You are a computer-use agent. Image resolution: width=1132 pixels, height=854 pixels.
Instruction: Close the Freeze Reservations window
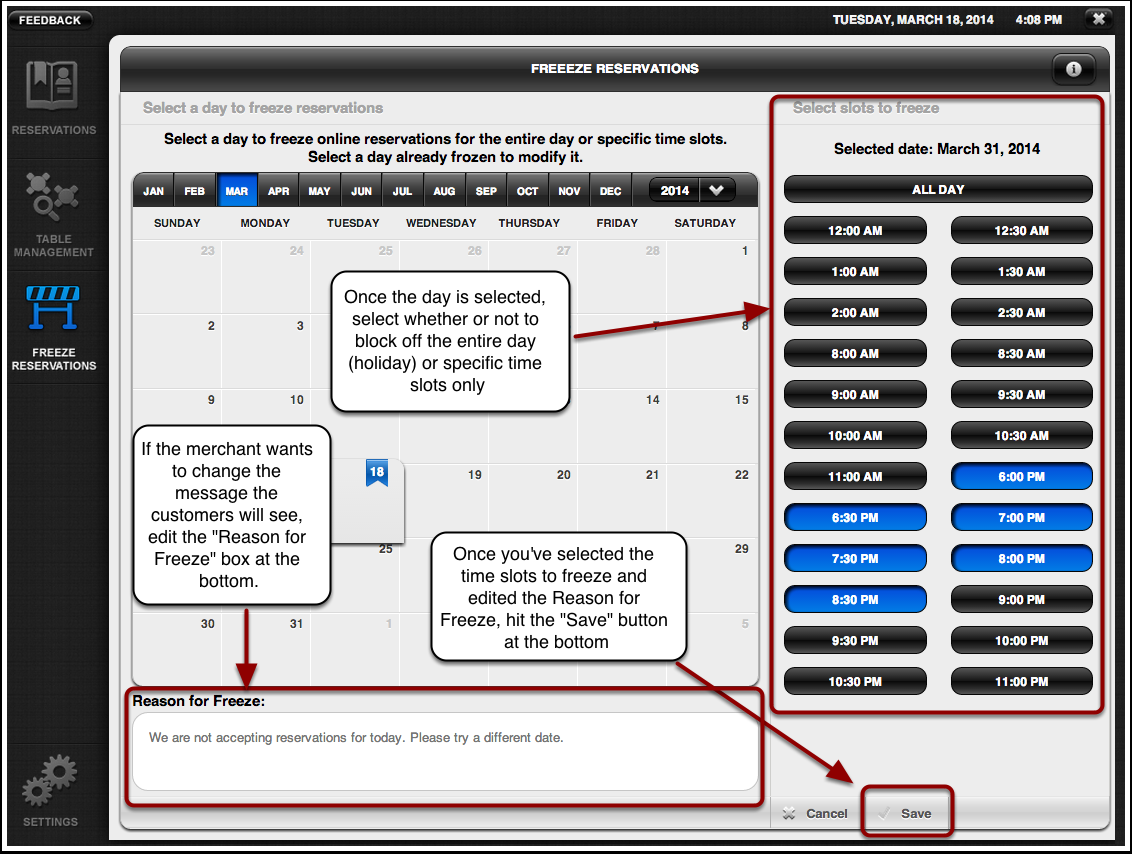pyautogui.click(x=1098, y=18)
